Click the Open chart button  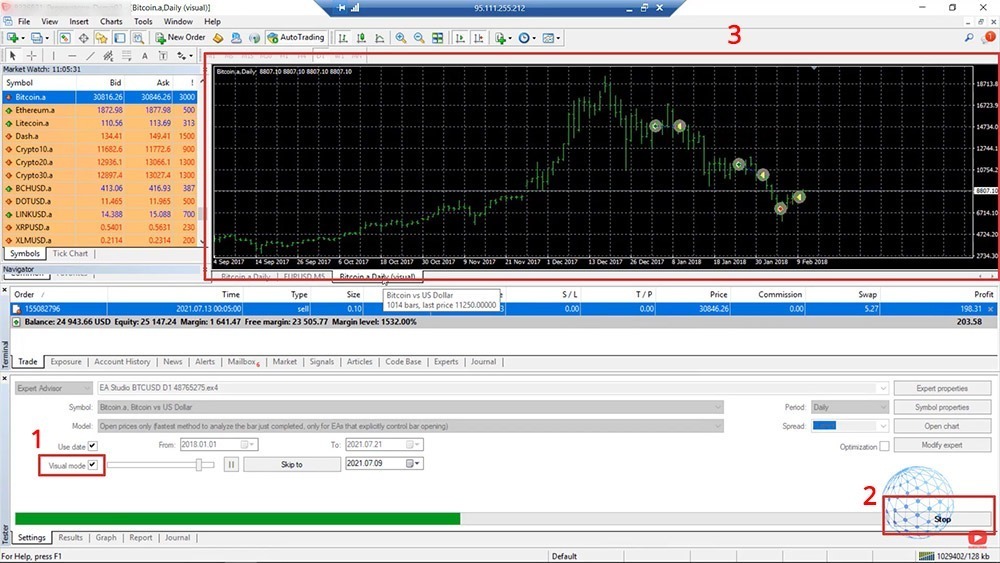(x=942, y=426)
